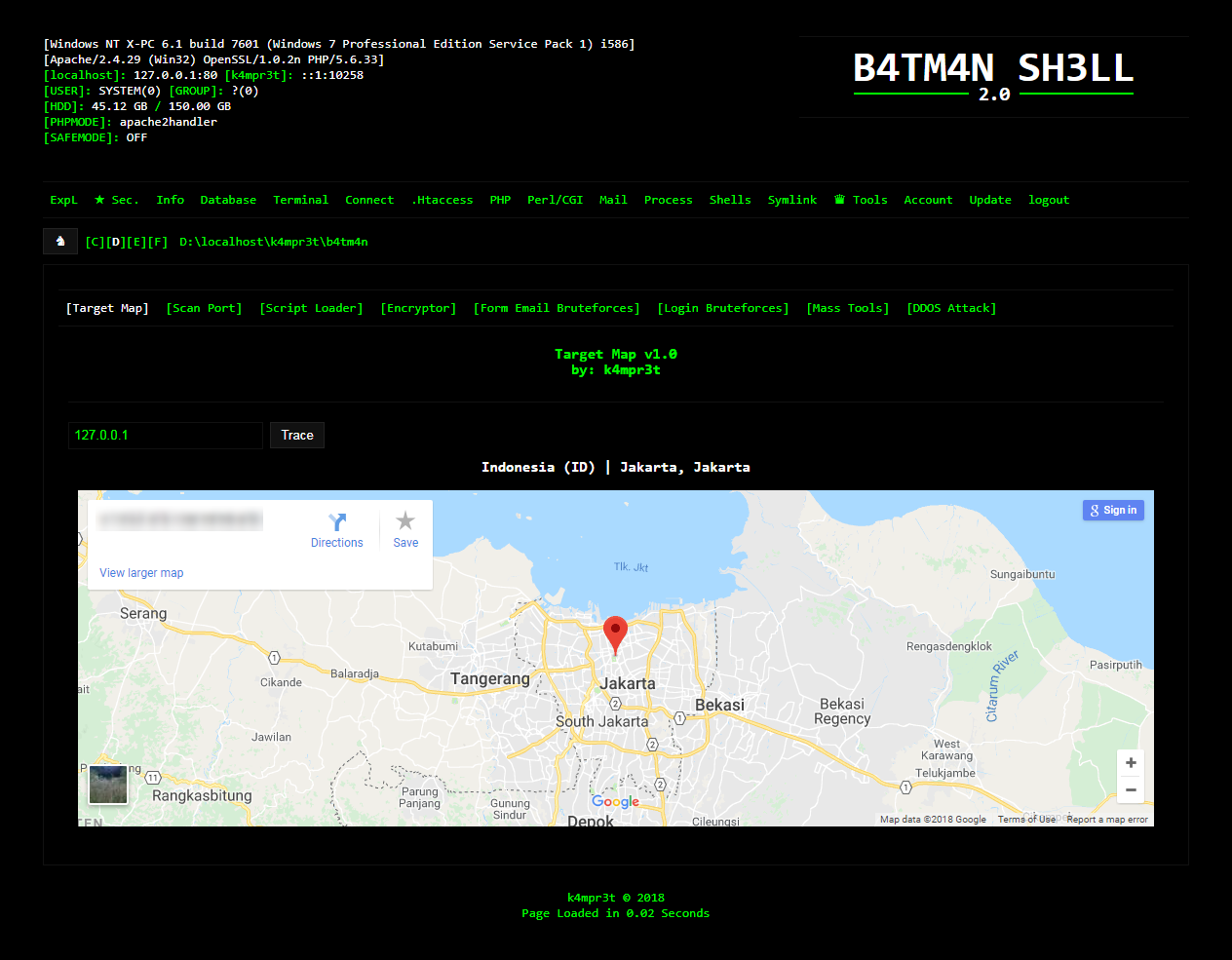The height and width of the screenshot is (960, 1232).
Task: Click the Trace button
Action: (297, 436)
